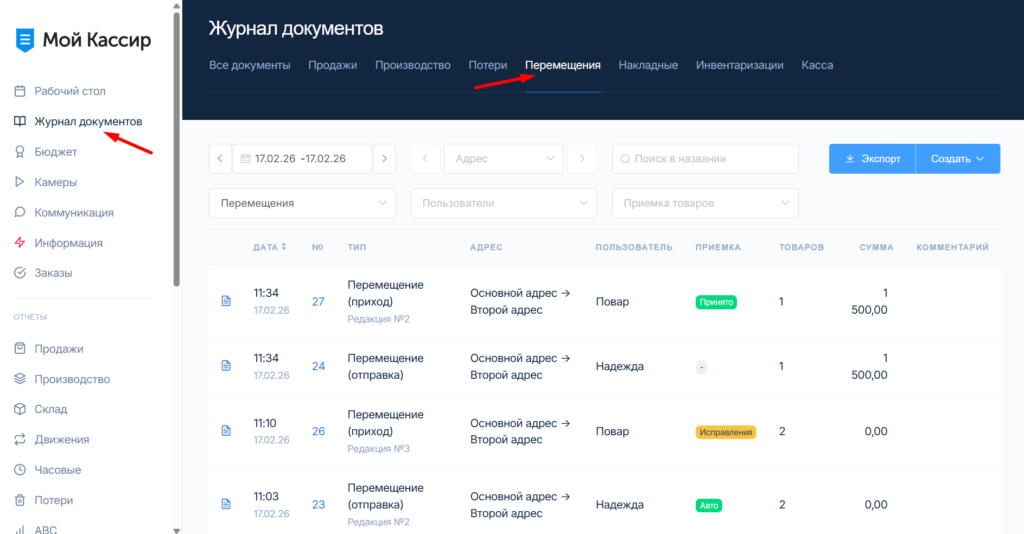1024x534 pixels.
Task: Click the Склад box icon
Action: pos(19,409)
